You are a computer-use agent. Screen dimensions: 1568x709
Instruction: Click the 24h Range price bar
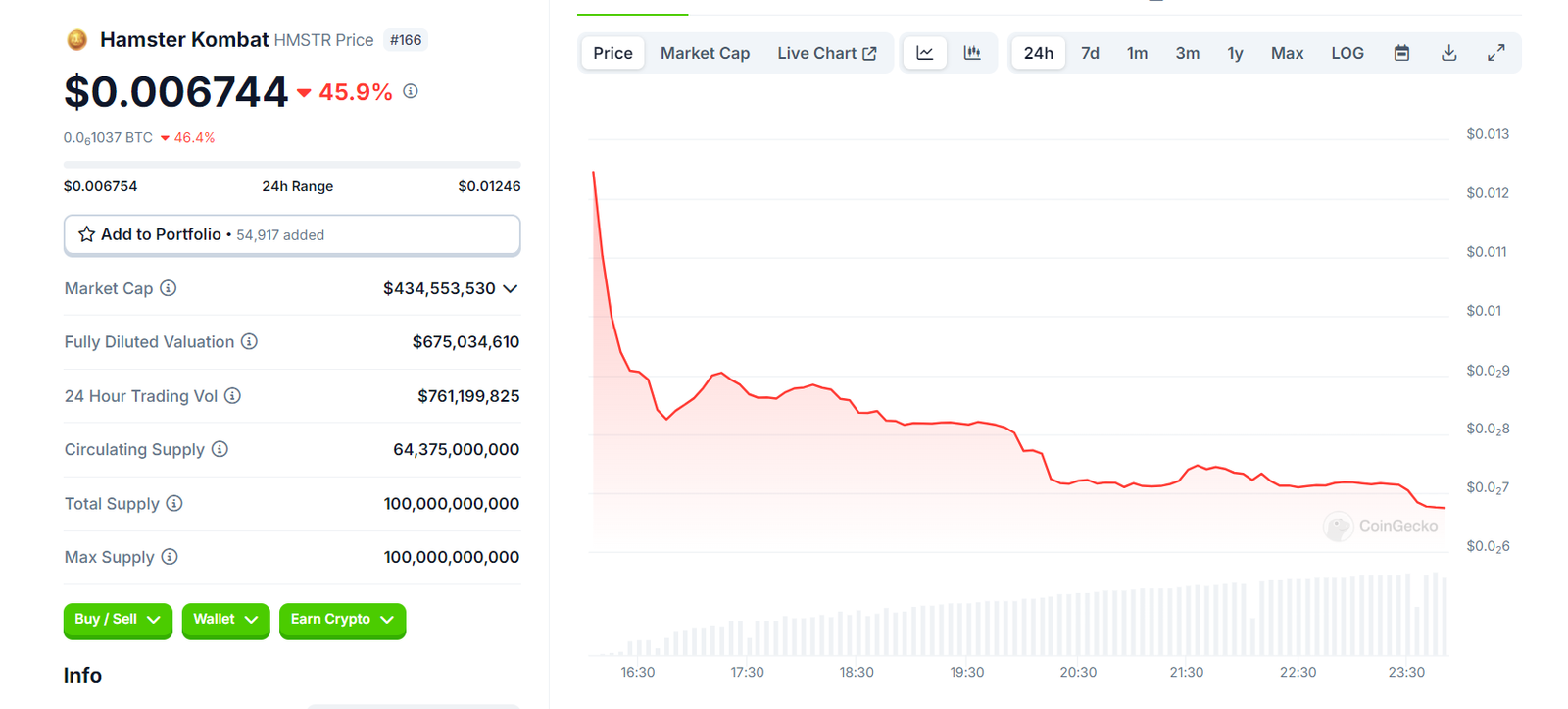[292, 165]
